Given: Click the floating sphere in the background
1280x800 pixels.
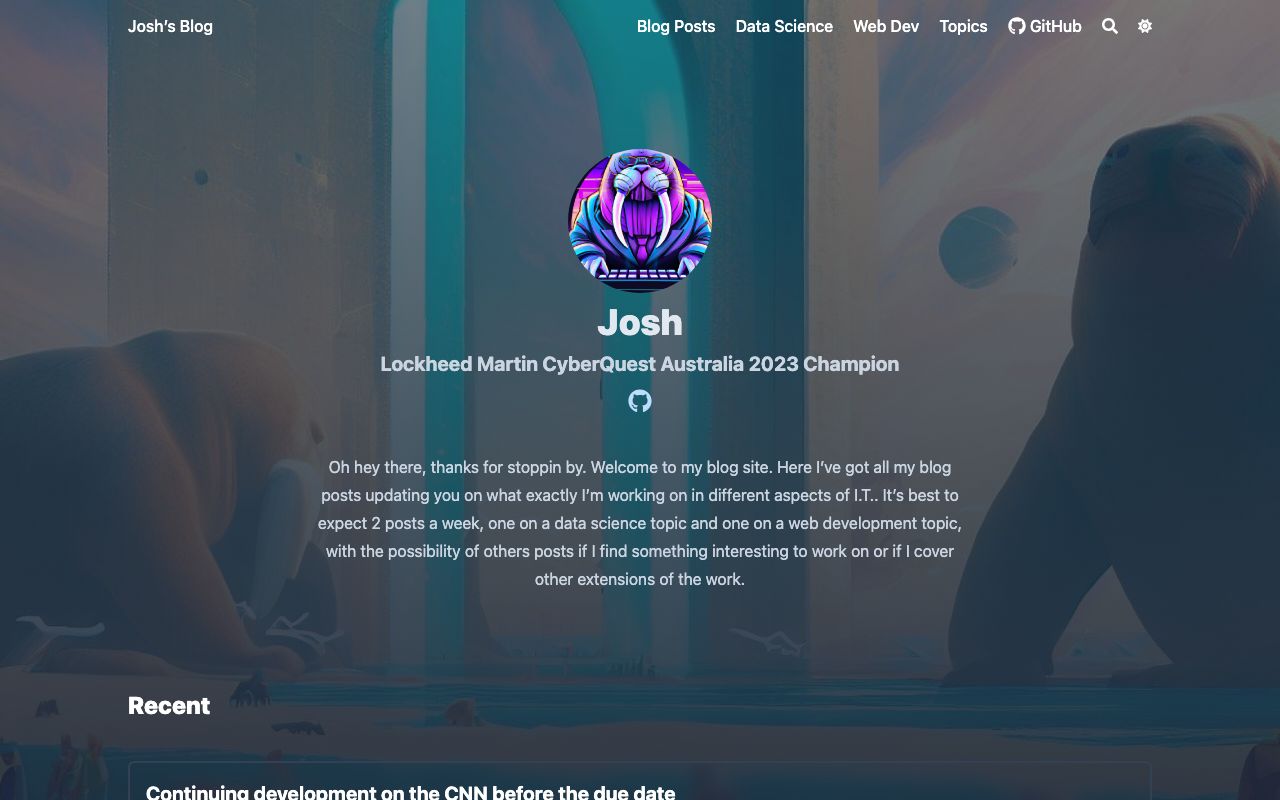Looking at the screenshot, I should point(979,247).
